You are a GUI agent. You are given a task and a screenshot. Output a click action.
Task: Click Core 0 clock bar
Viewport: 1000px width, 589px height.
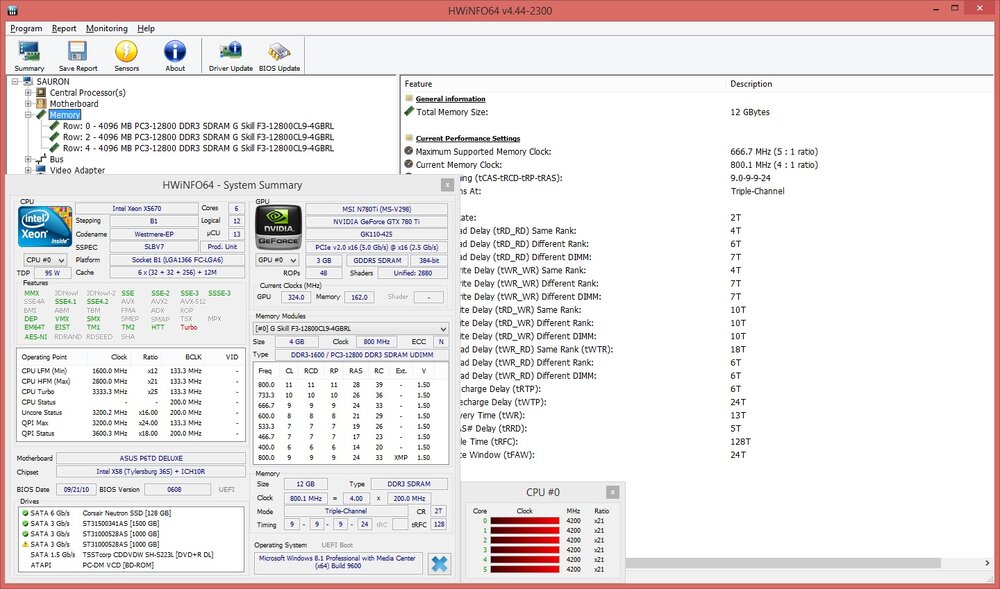tap(524, 521)
